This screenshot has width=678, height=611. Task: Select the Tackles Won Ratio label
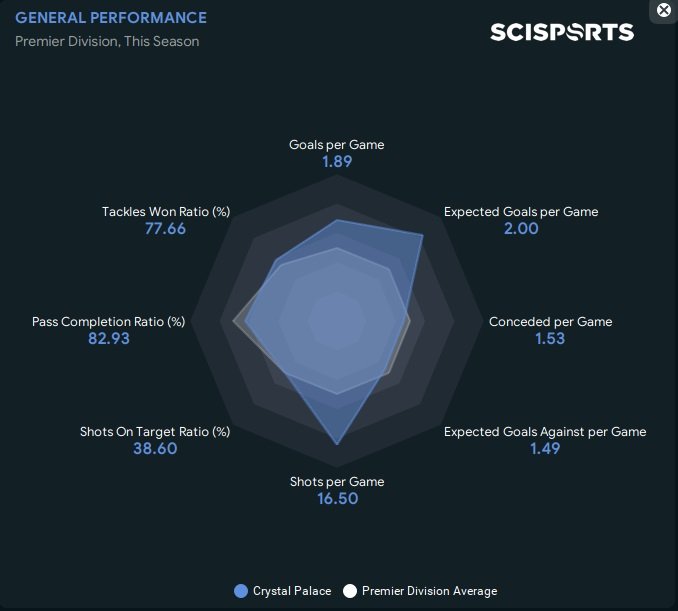(166, 212)
